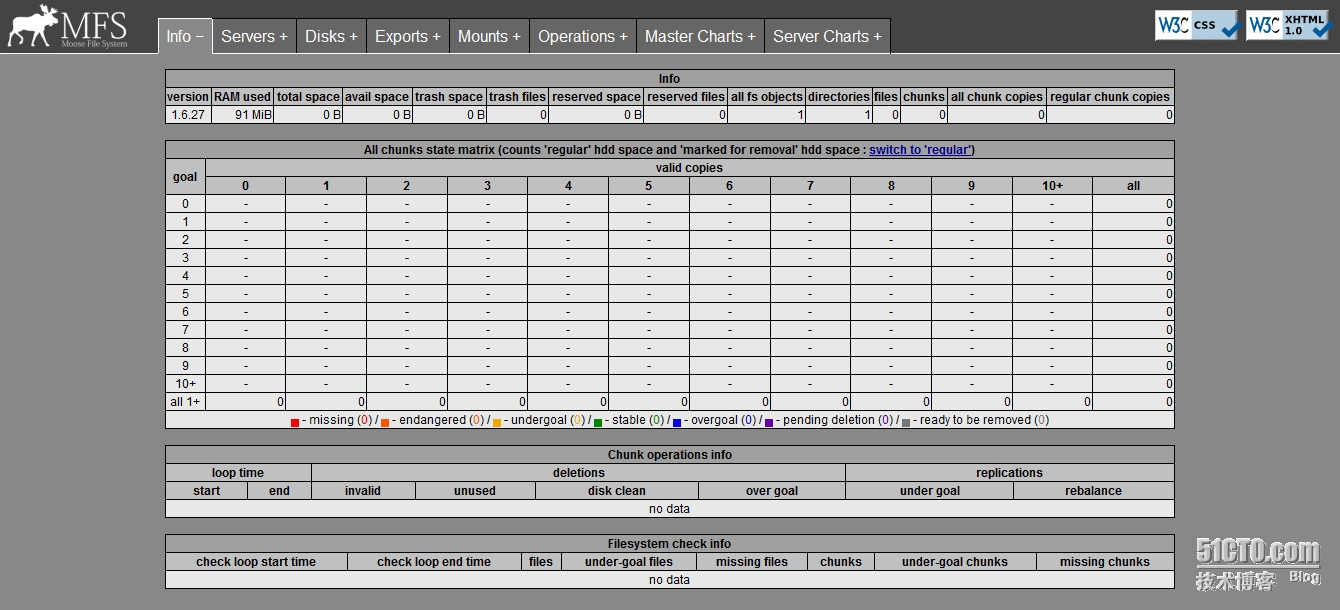This screenshot has height=610, width=1340.
Task: Click the "trash space" column header
Action: tap(449, 97)
